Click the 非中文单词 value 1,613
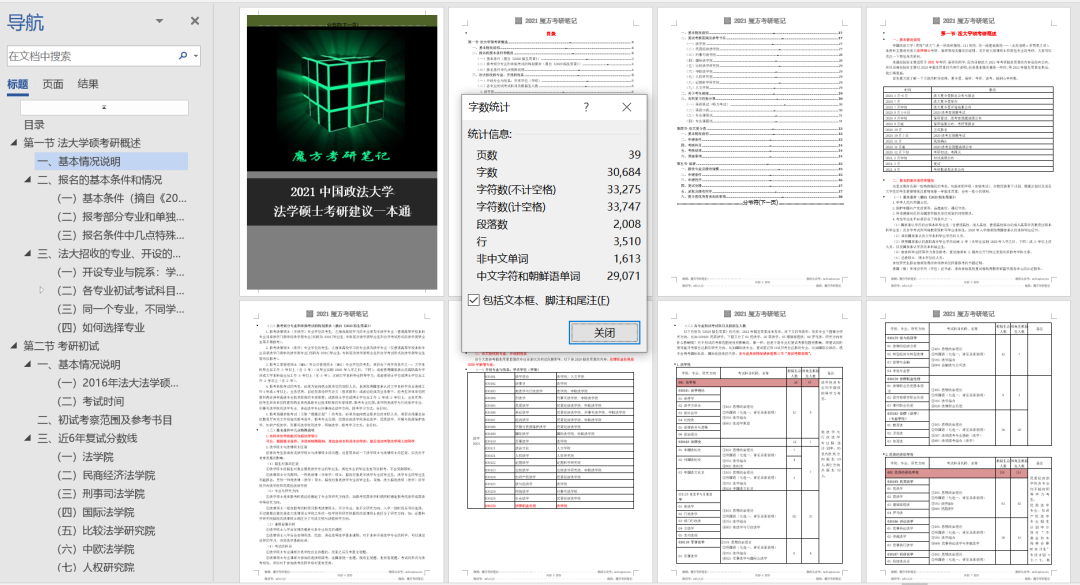Viewport: 1080px width, 585px height. pos(627,258)
